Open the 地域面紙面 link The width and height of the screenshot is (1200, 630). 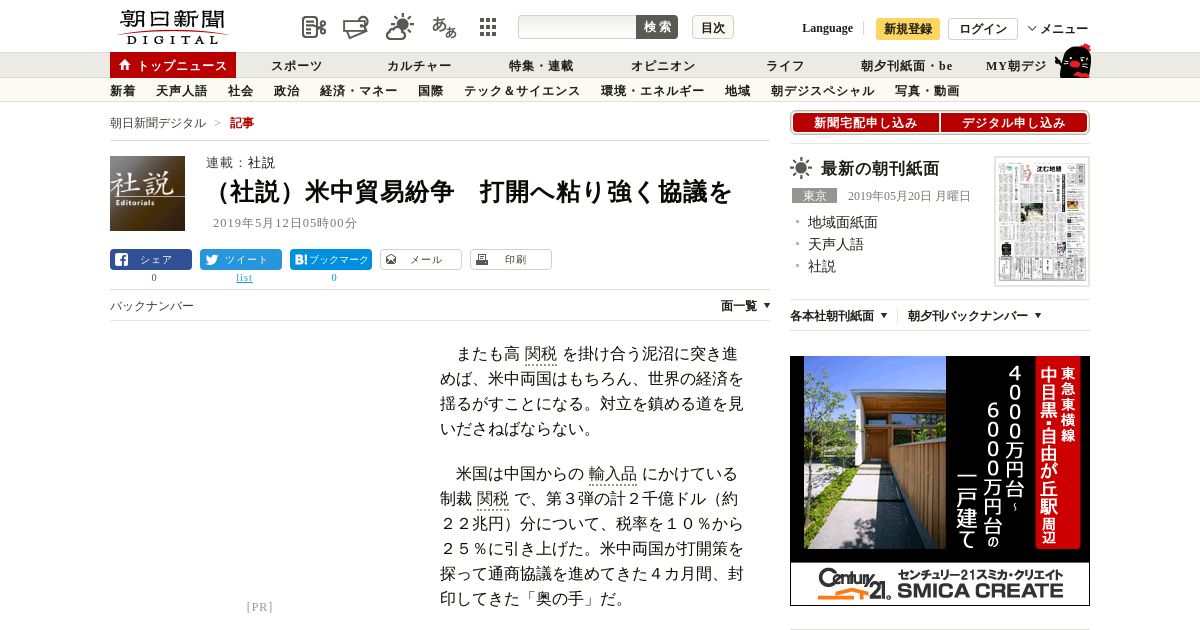[x=843, y=222]
